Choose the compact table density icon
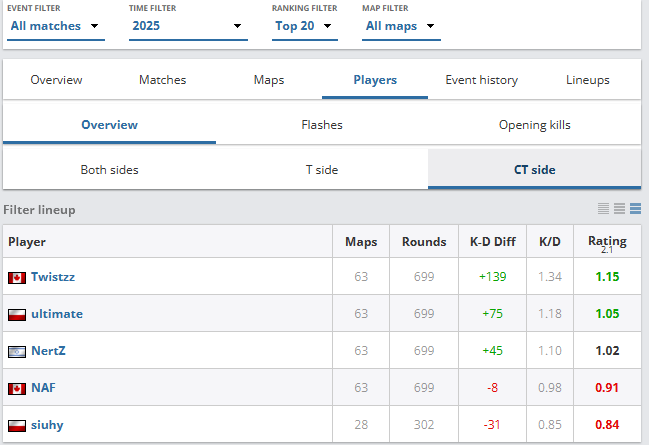The image size is (649, 445). pyautogui.click(x=603, y=209)
